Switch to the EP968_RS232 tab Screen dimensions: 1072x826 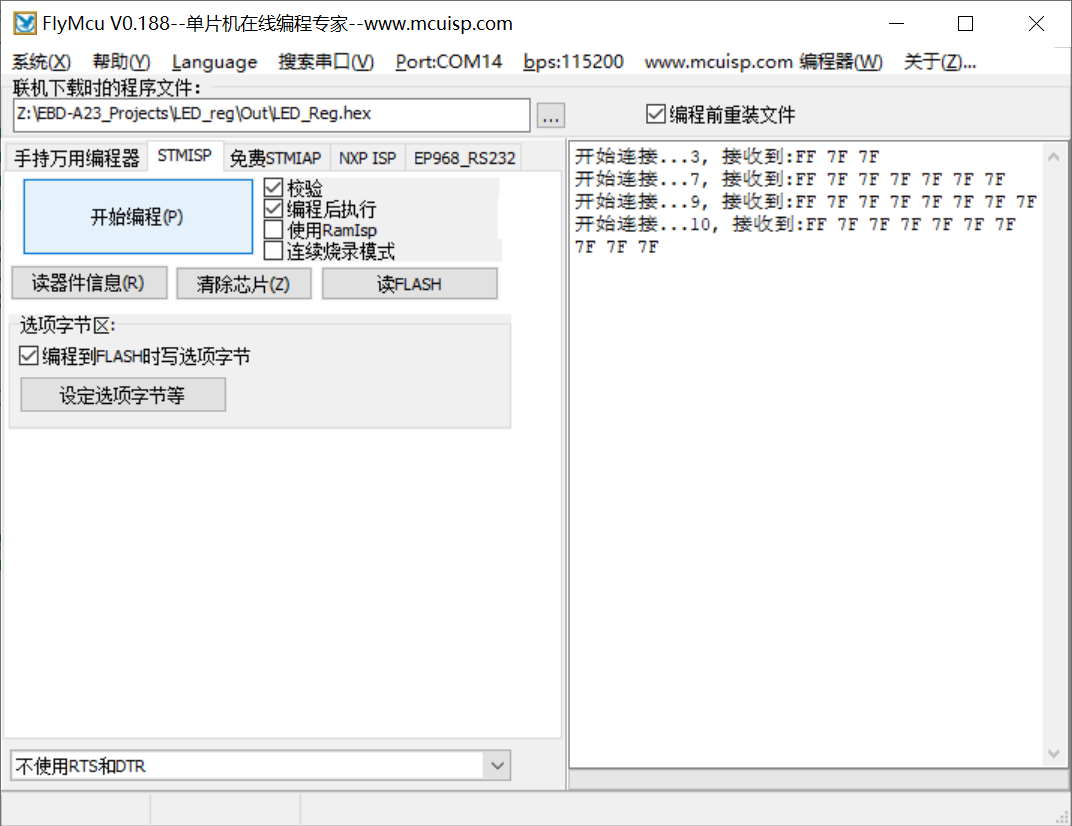coord(464,158)
